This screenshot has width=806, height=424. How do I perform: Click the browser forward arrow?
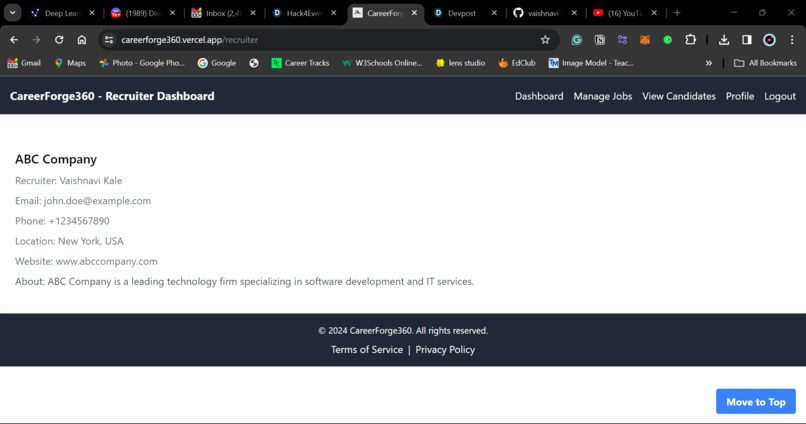click(x=36, y=40)
